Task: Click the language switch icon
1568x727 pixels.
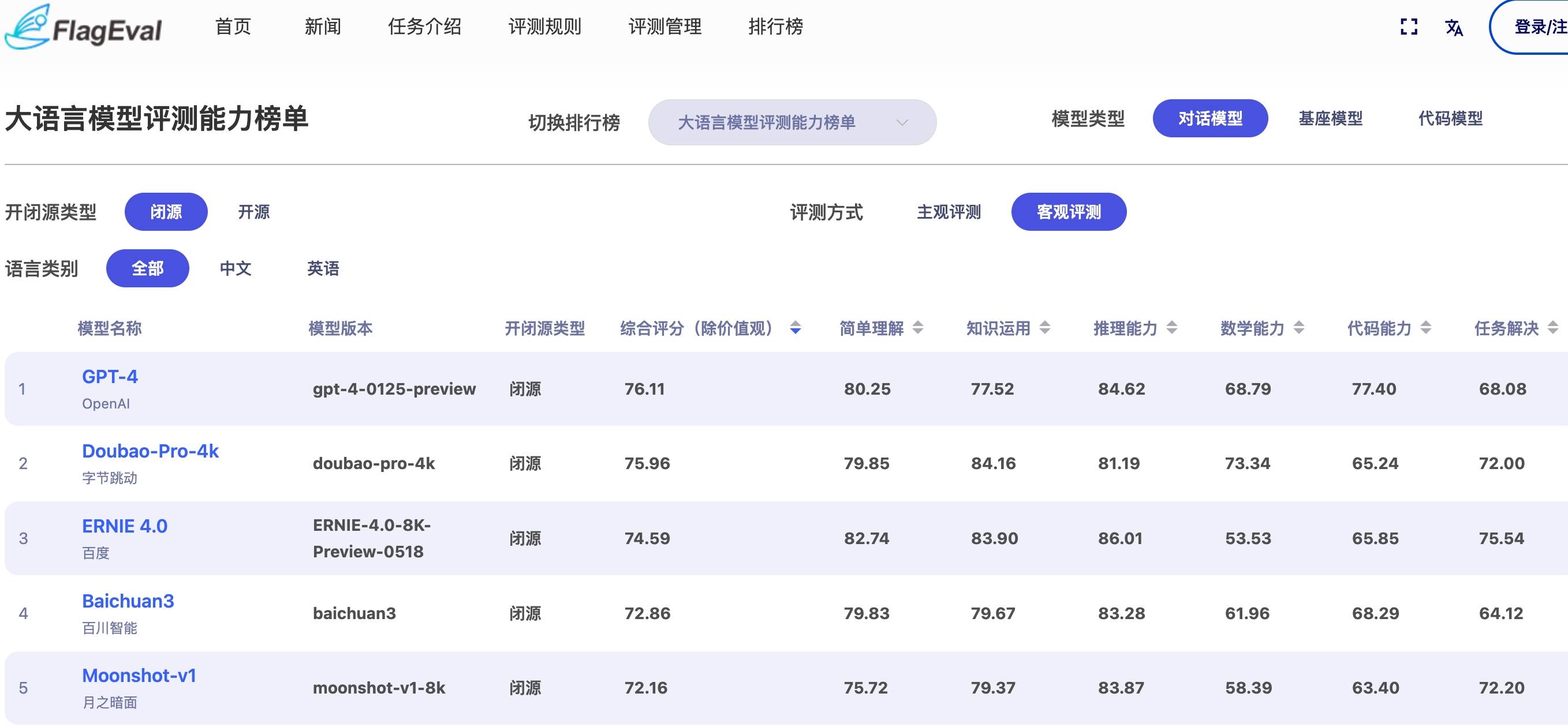Action: (1455, 27)
